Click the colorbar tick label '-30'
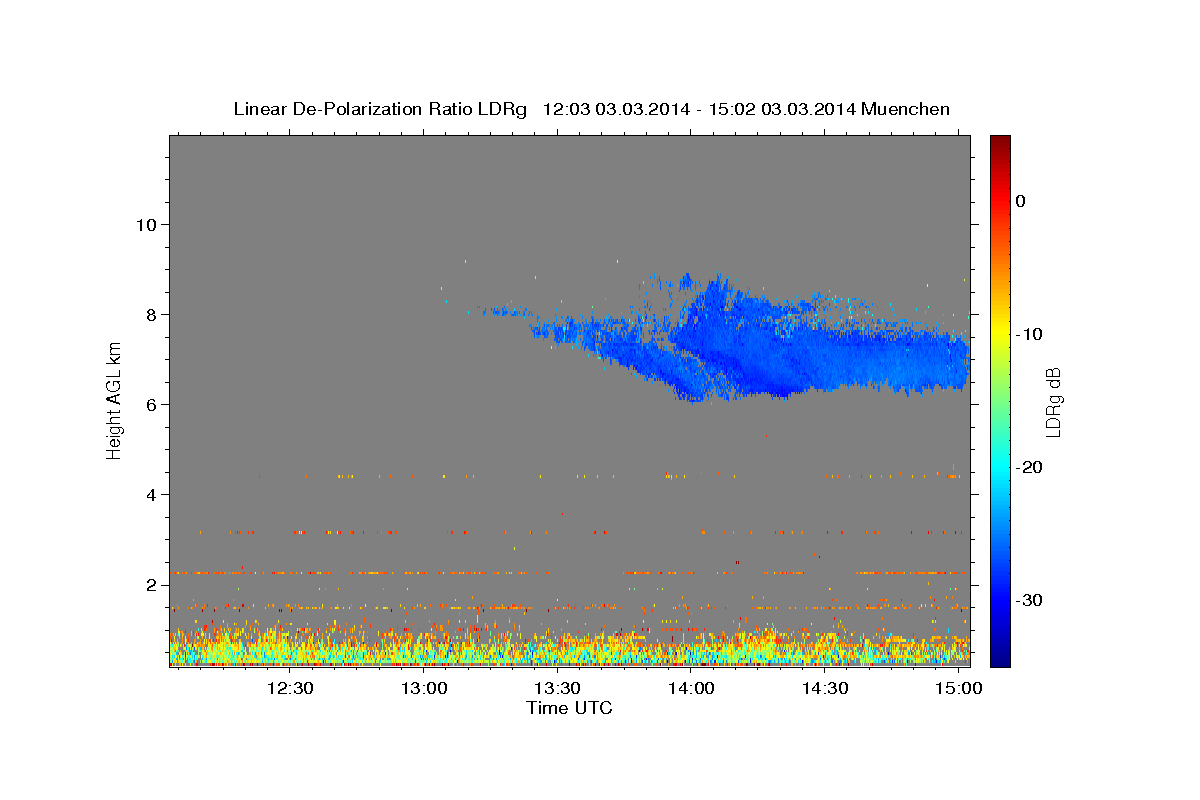 1028,600
